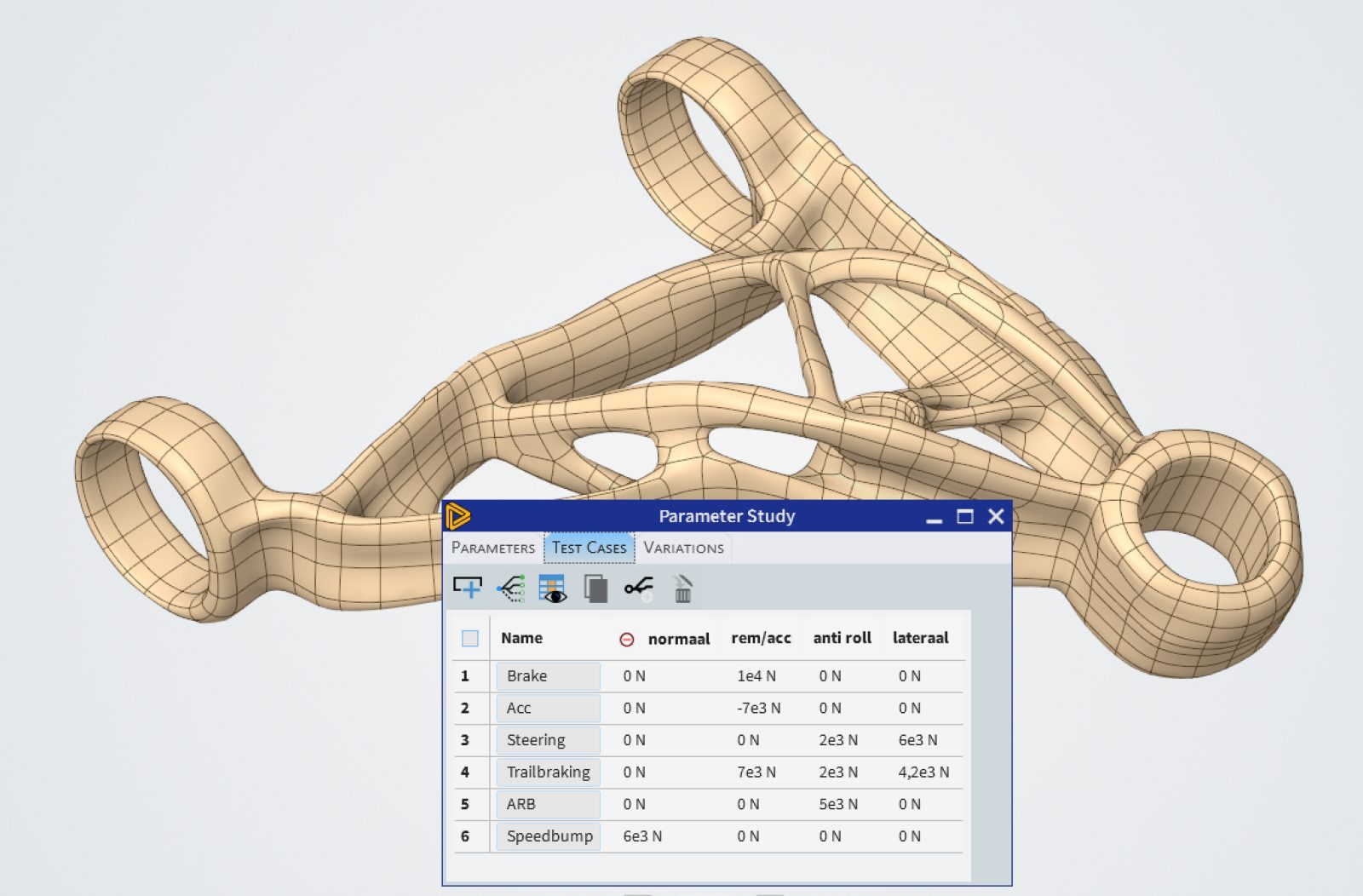
Task: Select the Steering test case name
Action: pos(548,740)
